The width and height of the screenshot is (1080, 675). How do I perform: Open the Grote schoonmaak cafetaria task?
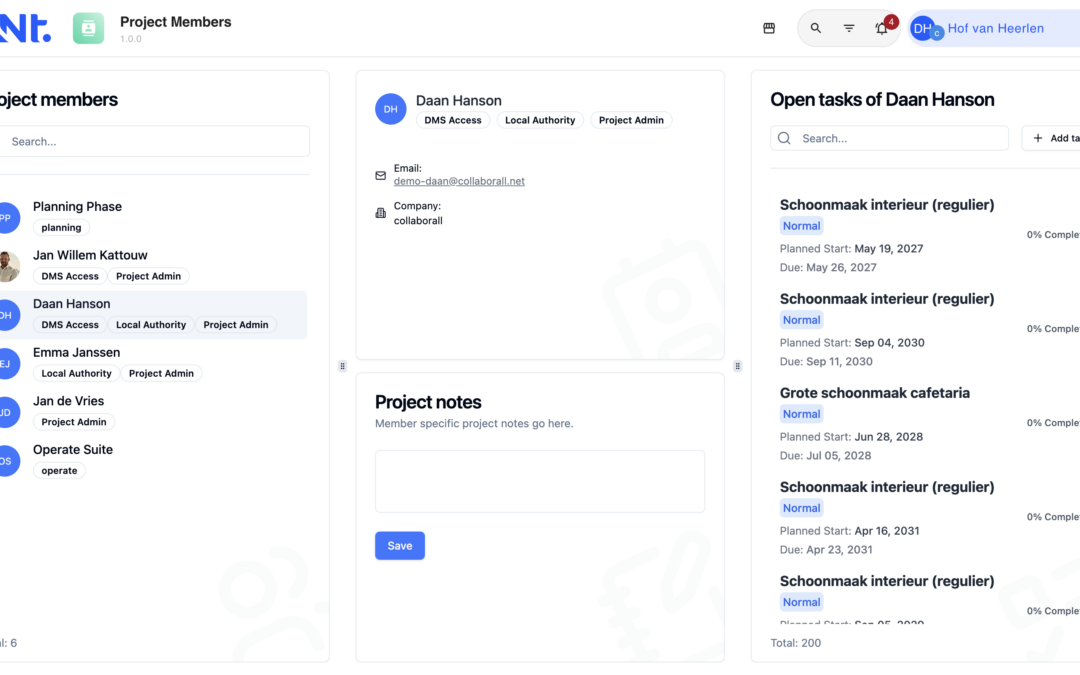(x=874, y=393)
